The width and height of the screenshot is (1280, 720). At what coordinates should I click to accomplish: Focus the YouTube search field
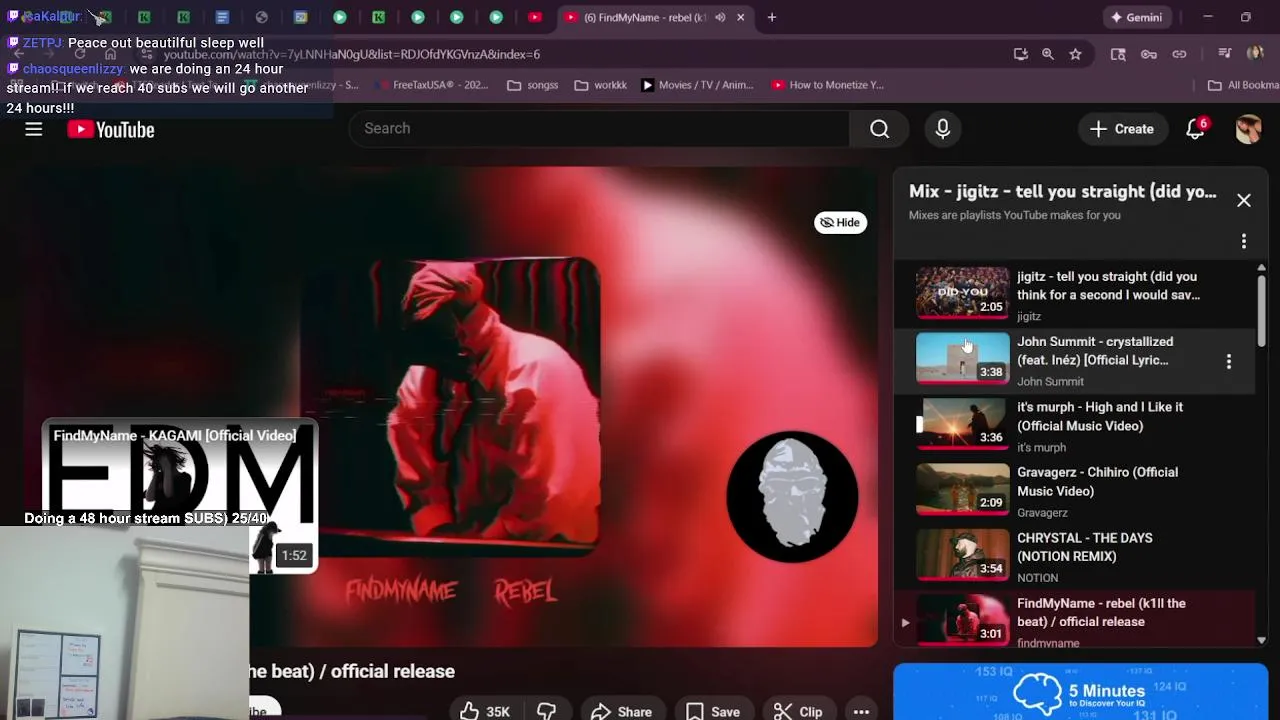(x=599, y=129)
